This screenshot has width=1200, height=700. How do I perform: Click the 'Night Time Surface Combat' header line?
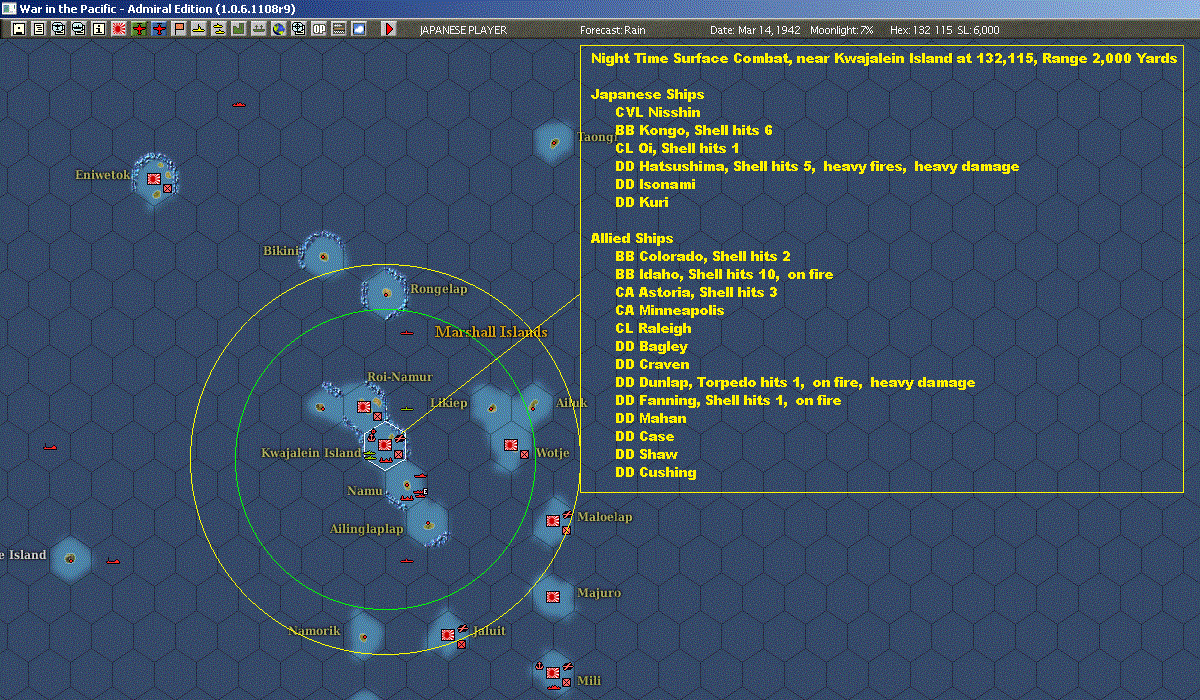tap(884, 58)
